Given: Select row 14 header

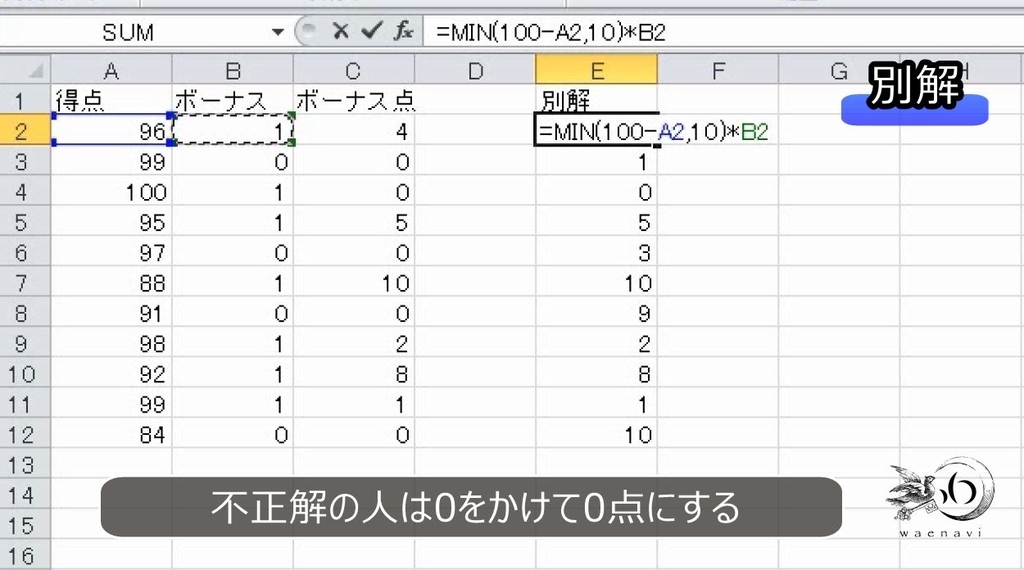Looking at the screenshot, I should pos(25,496).
